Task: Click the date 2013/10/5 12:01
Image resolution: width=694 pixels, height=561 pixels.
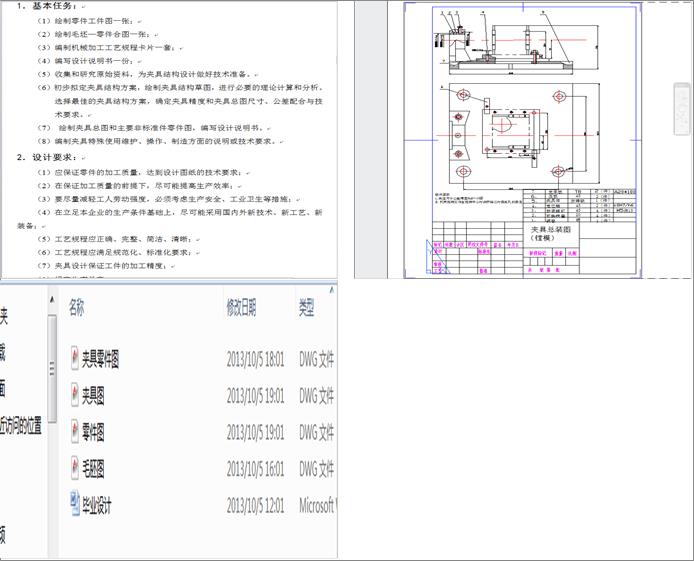Action: coord(255,505)
